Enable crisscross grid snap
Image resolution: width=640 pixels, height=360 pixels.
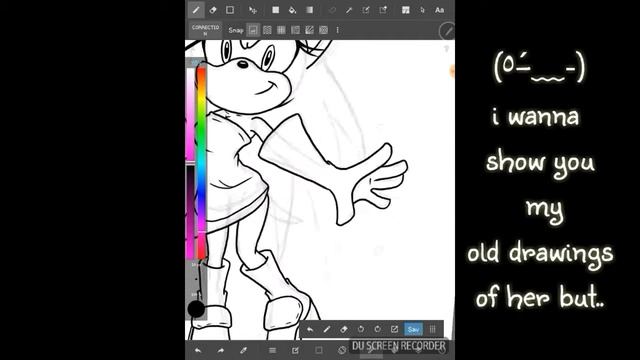(x=281, y=30)
